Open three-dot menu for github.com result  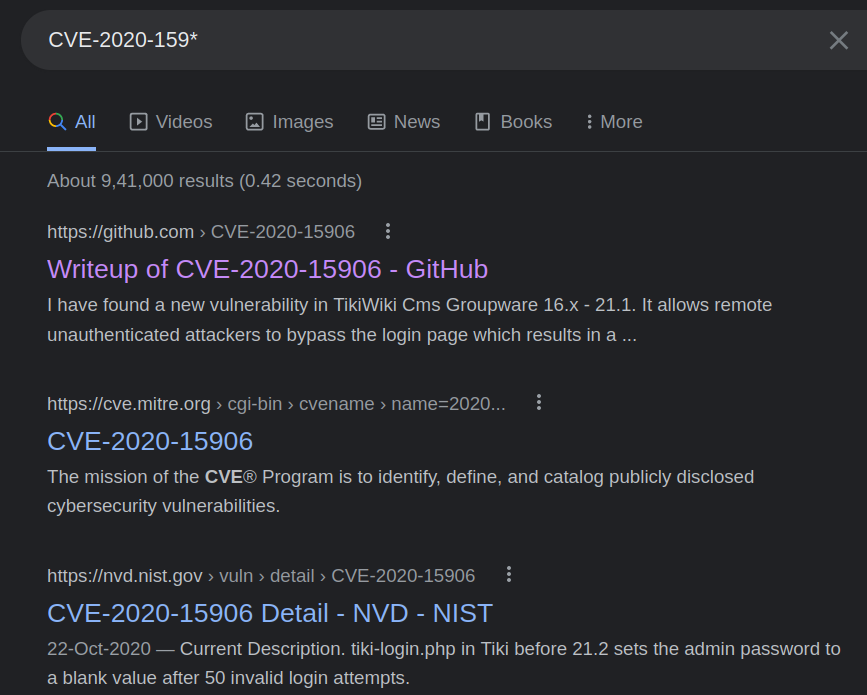coord(388,232)
